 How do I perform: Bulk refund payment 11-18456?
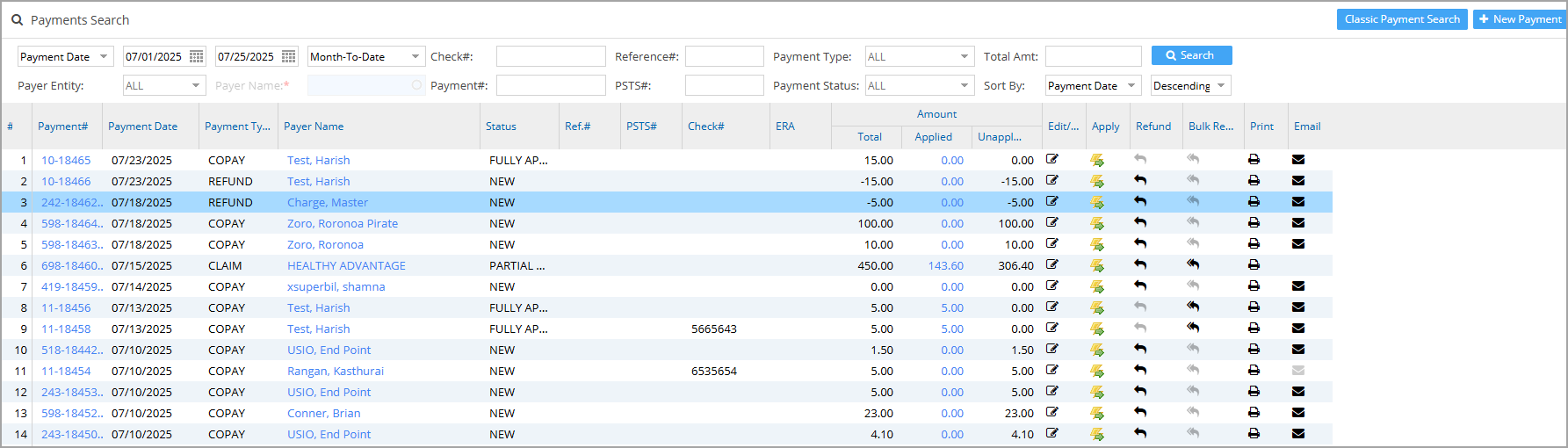coord(1193,307)
